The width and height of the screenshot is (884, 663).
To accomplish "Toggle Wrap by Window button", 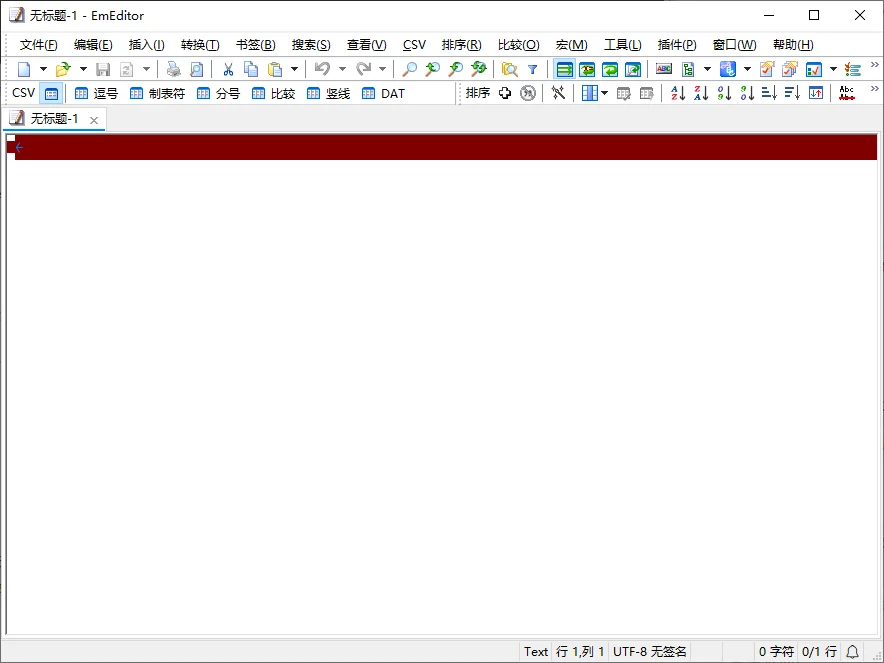I will 610,69.
